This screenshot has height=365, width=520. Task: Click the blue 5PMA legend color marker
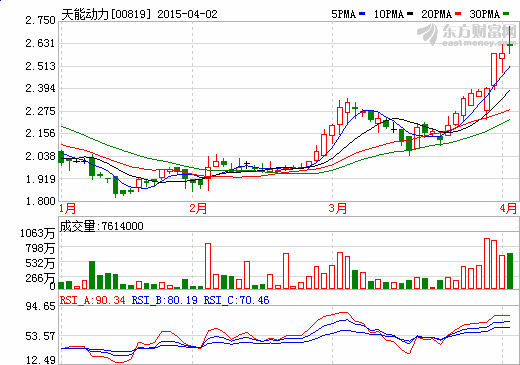pos(362,14)
